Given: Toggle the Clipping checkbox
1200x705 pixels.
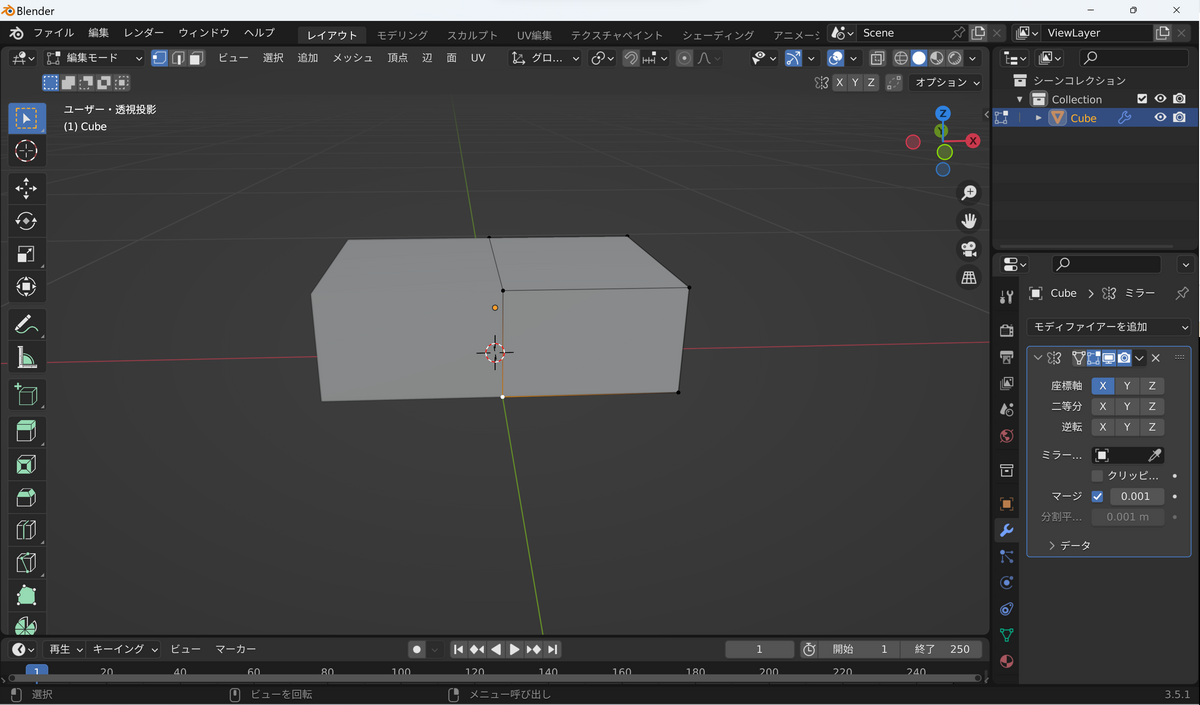Looking at the screenshot, I should tap(1097, 476).
